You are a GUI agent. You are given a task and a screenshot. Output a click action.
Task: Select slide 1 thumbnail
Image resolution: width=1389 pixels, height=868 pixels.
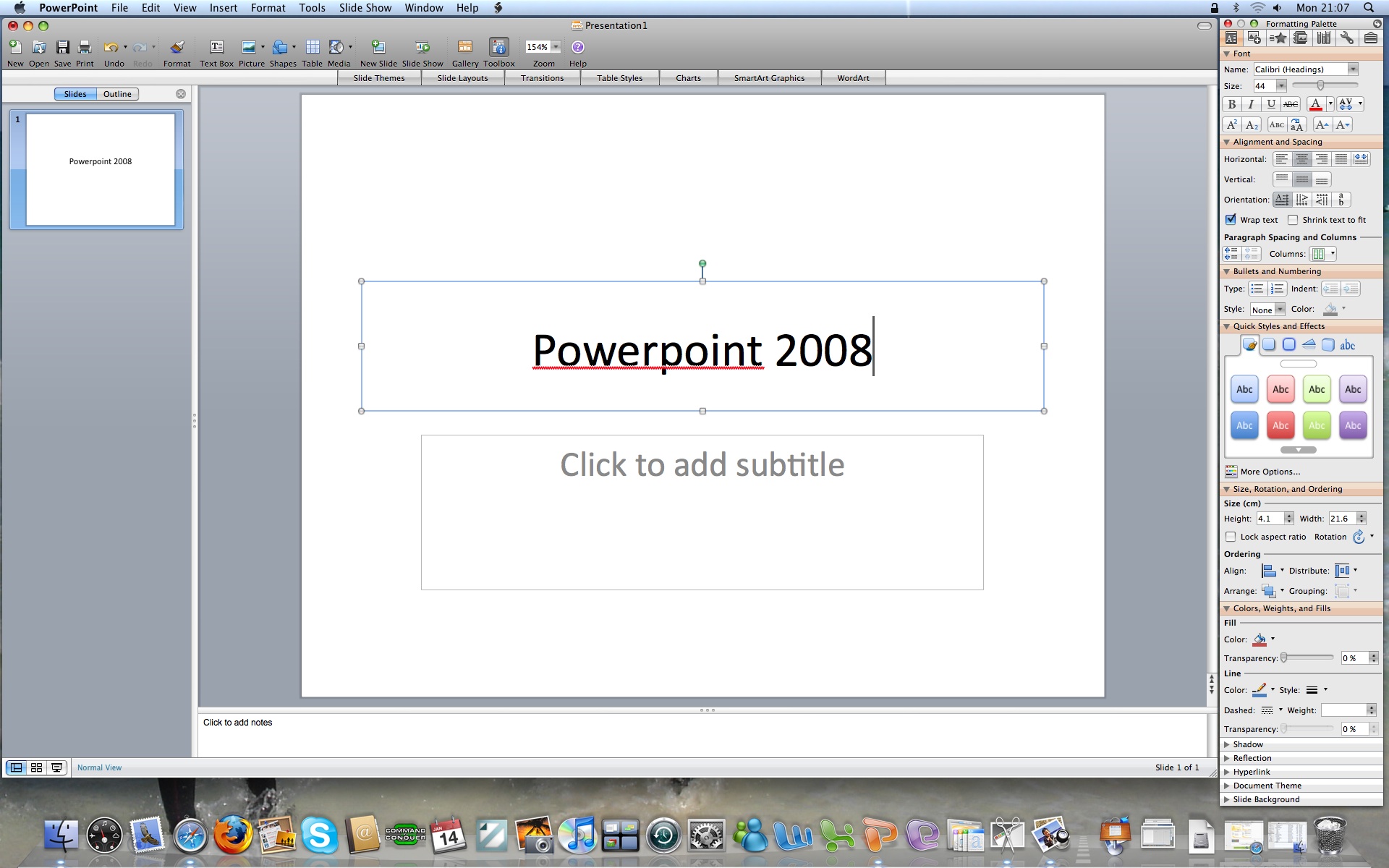tap(101, 169)
